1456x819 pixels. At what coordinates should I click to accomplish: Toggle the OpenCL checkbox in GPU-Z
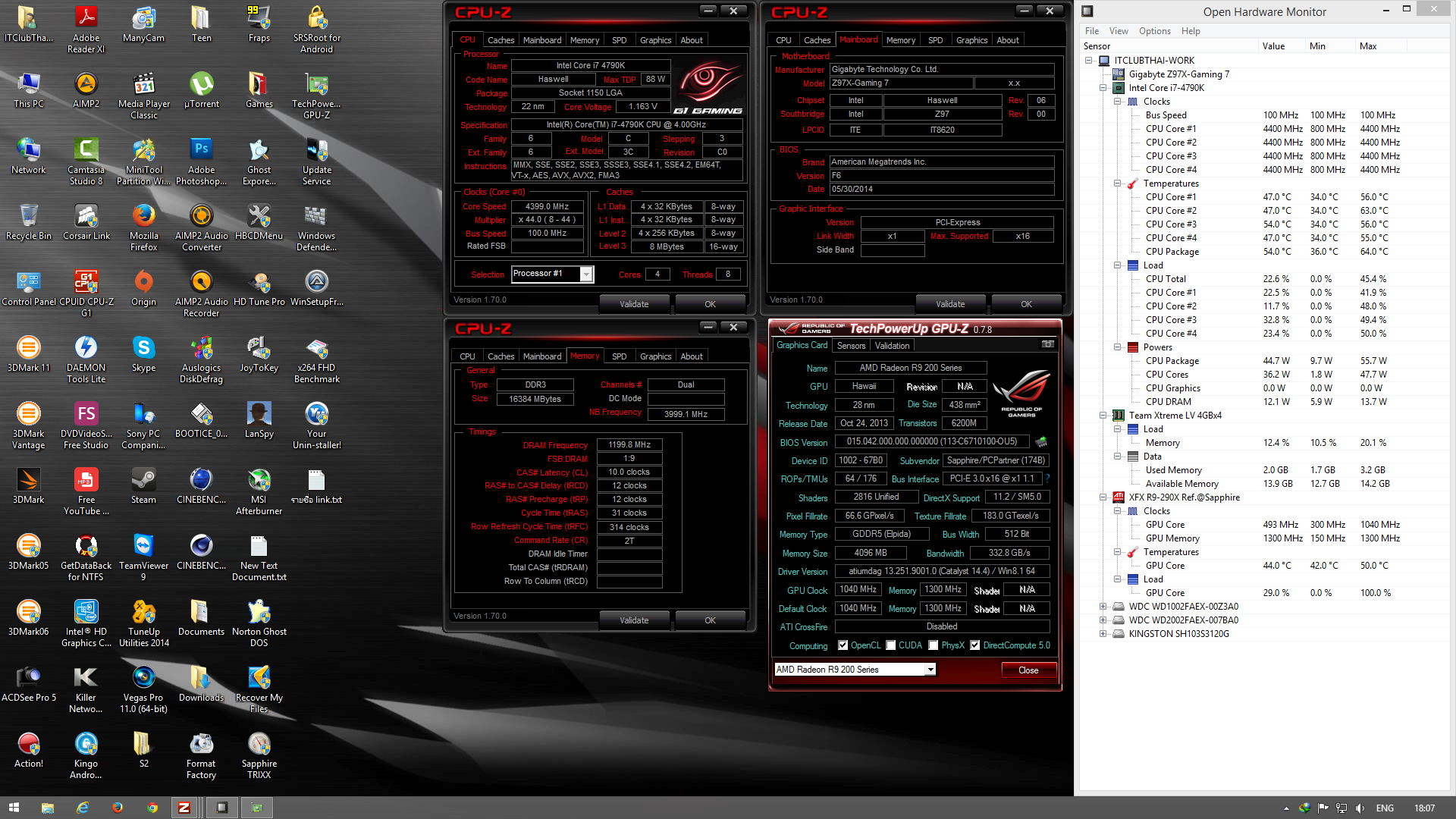pos(843,645)
